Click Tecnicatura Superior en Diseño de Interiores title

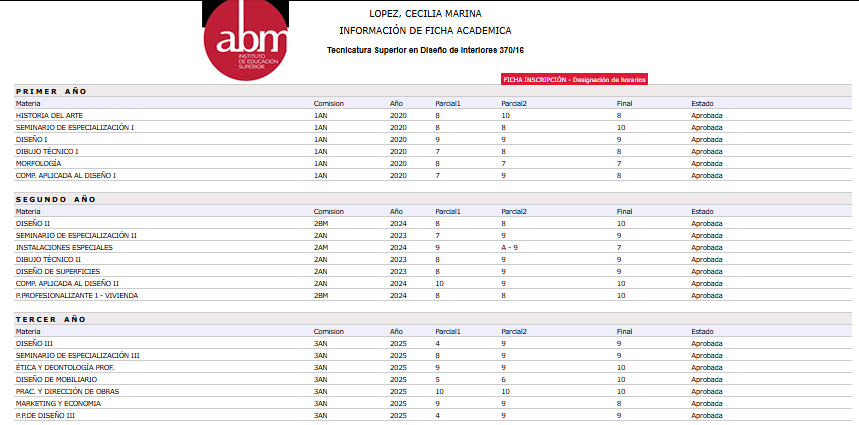(425, 50)
